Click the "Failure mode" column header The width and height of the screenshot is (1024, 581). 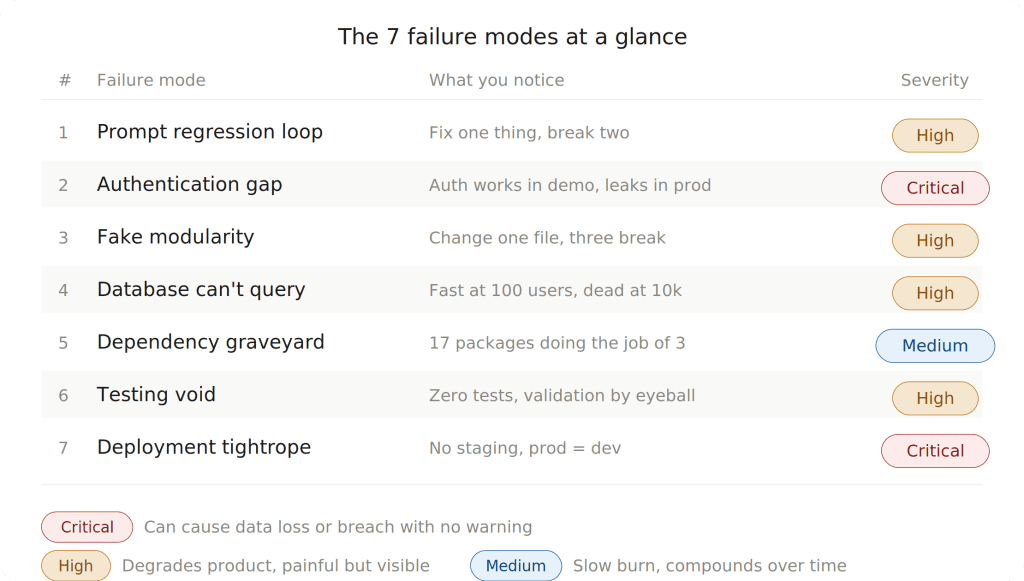click(x=151, y=80)
